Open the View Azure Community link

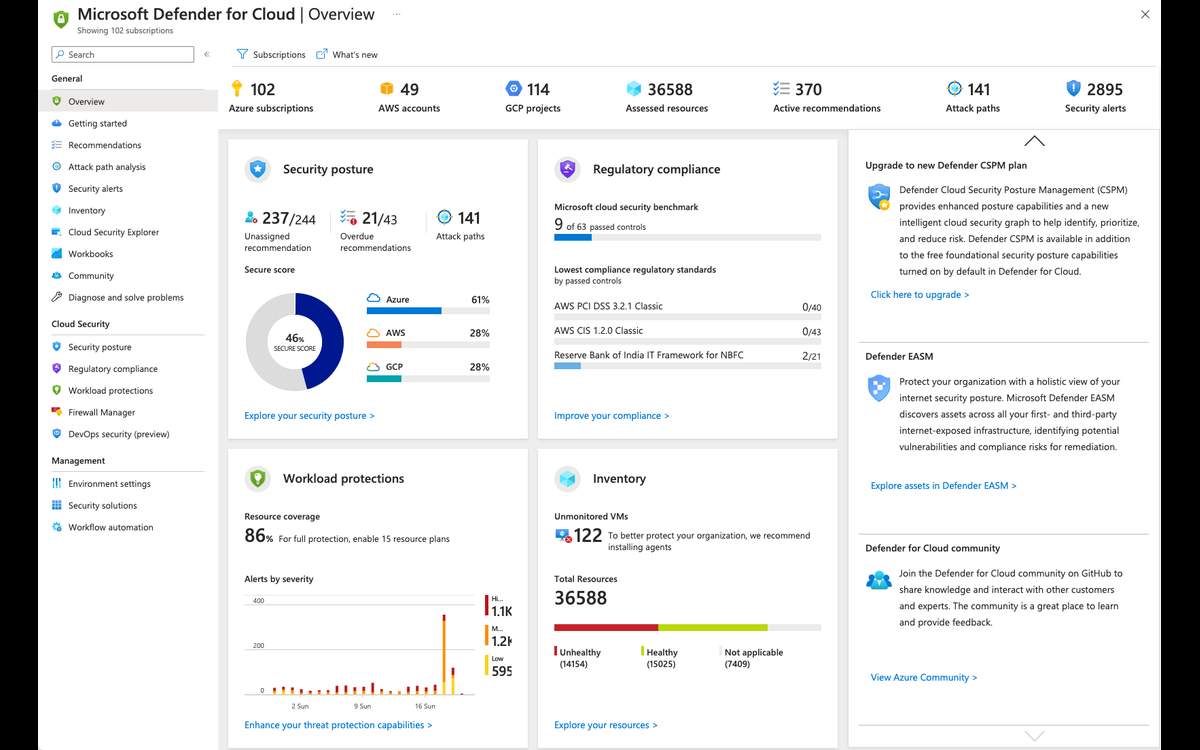923,677
